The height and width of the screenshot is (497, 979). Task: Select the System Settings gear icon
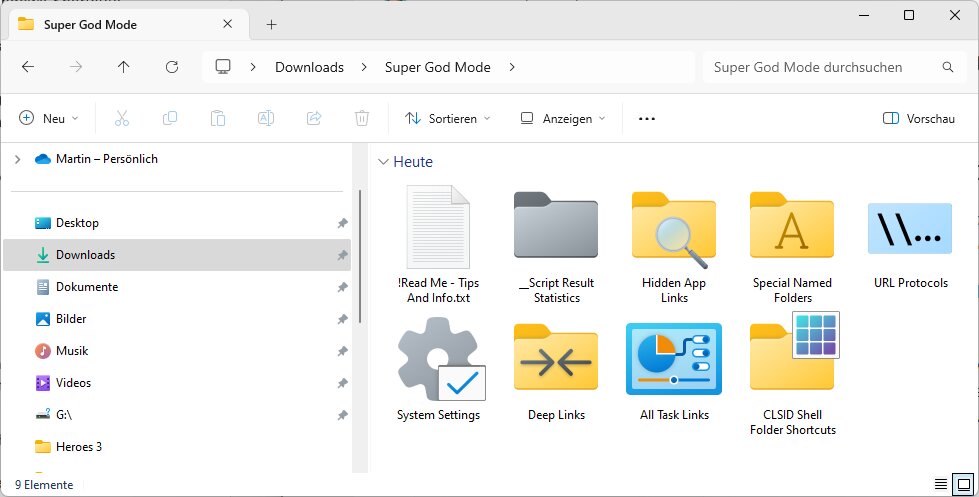438,361
